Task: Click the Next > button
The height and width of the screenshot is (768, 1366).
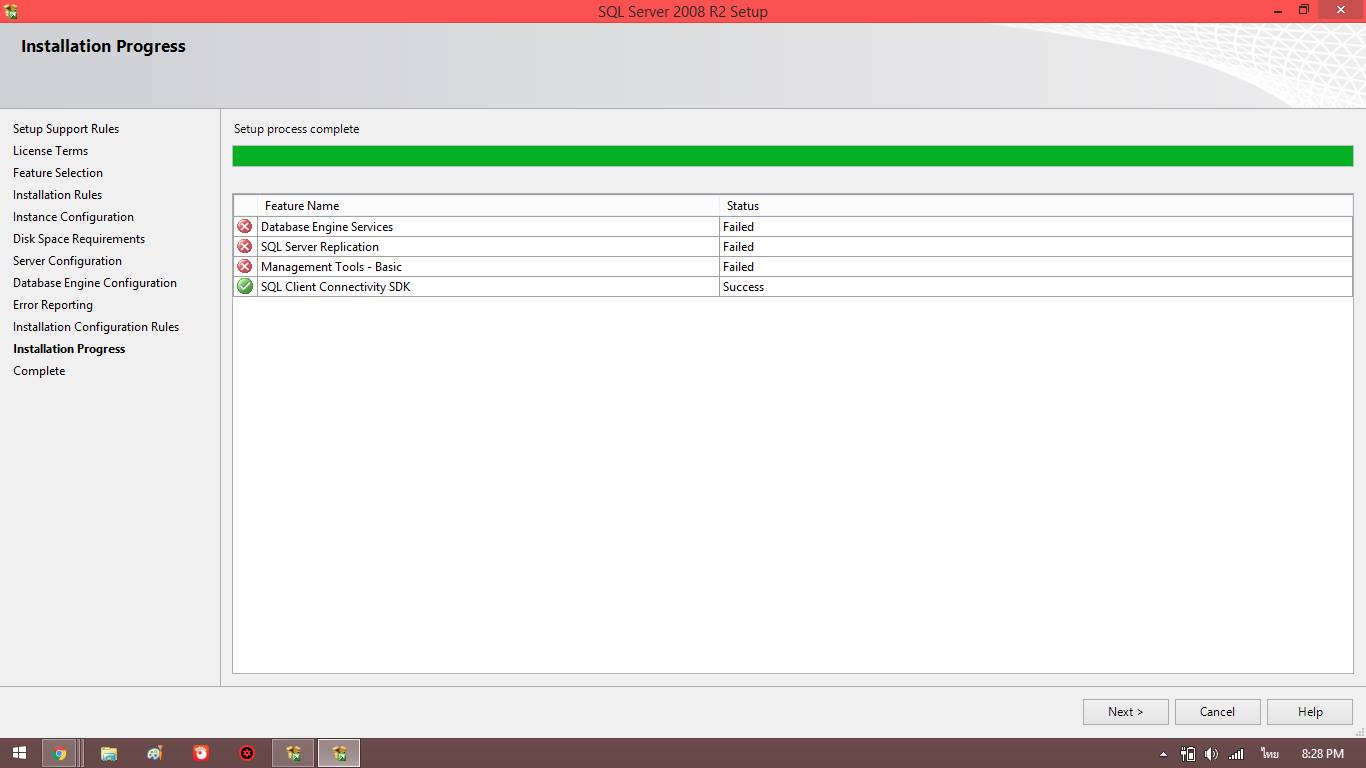Action: click(x=1126, y=712)
